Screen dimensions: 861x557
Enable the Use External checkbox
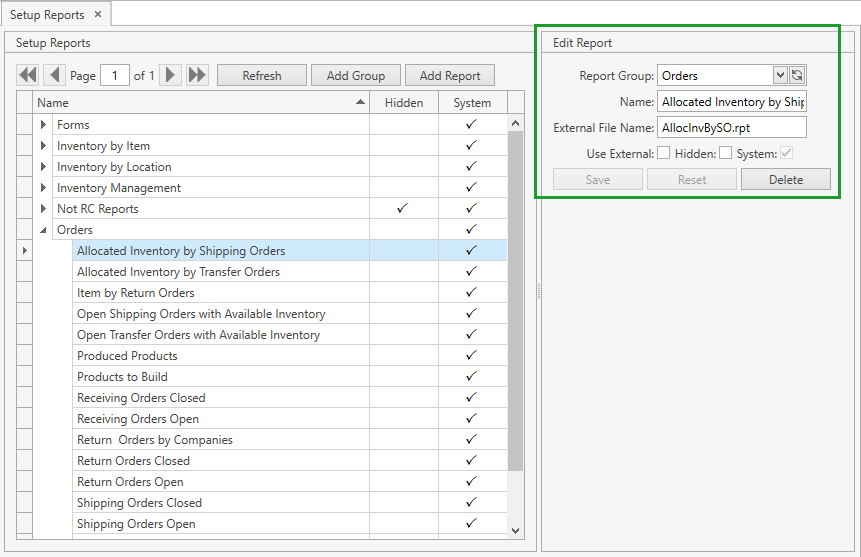(663, 153)
